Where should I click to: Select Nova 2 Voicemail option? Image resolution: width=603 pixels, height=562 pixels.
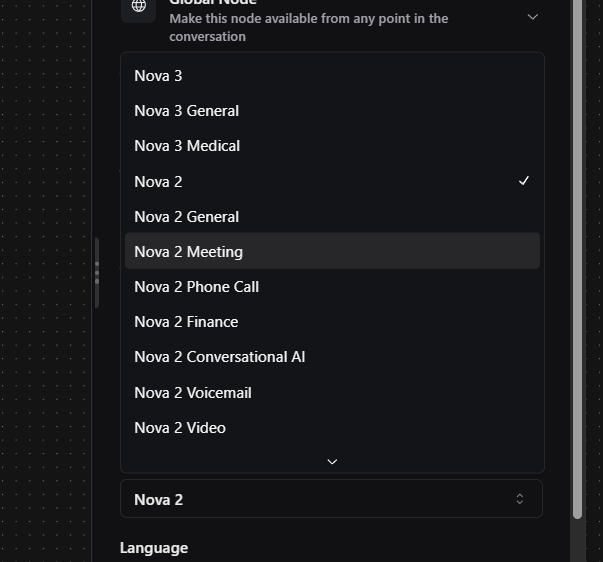[192, 393]
